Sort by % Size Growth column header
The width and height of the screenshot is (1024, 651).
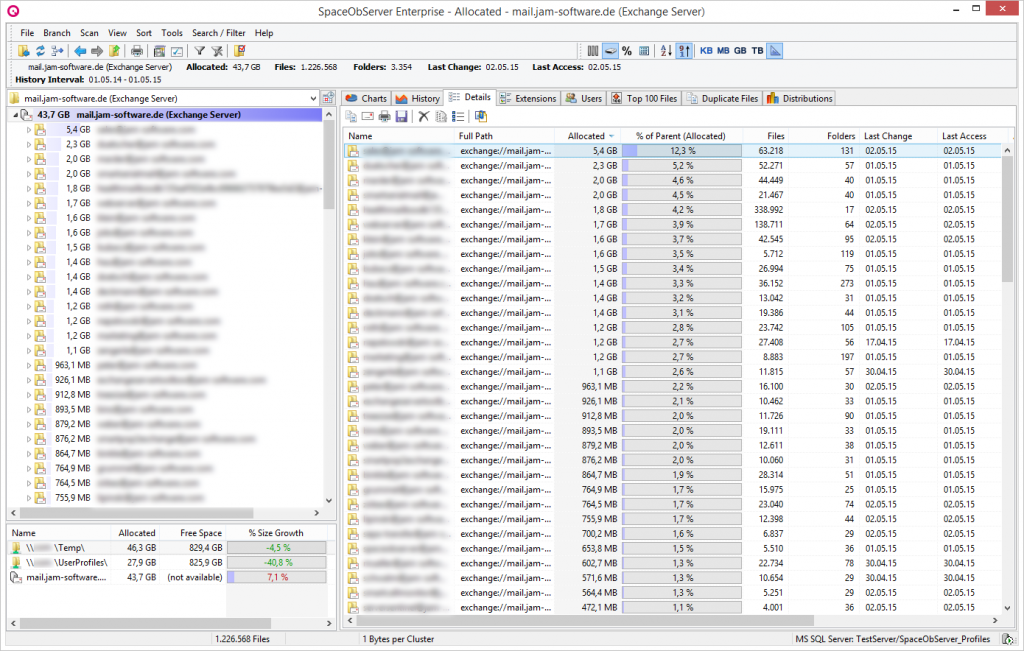[276, 533]
